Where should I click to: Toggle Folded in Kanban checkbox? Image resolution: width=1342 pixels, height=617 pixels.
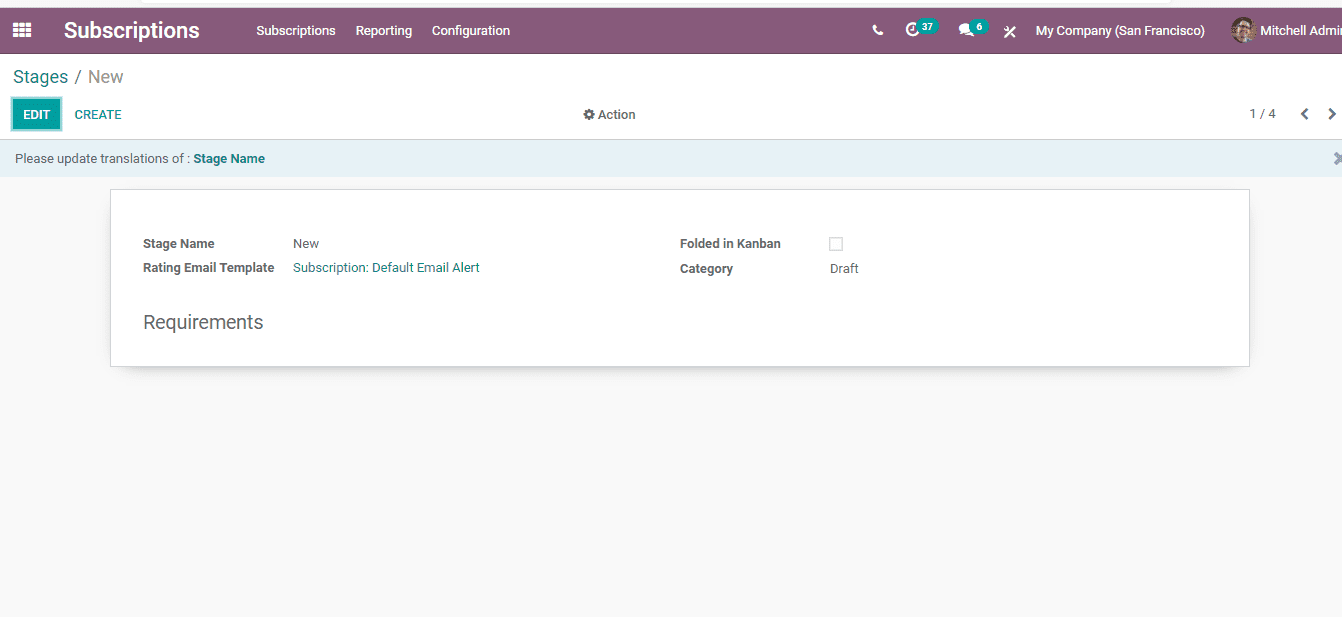point(836,244)
